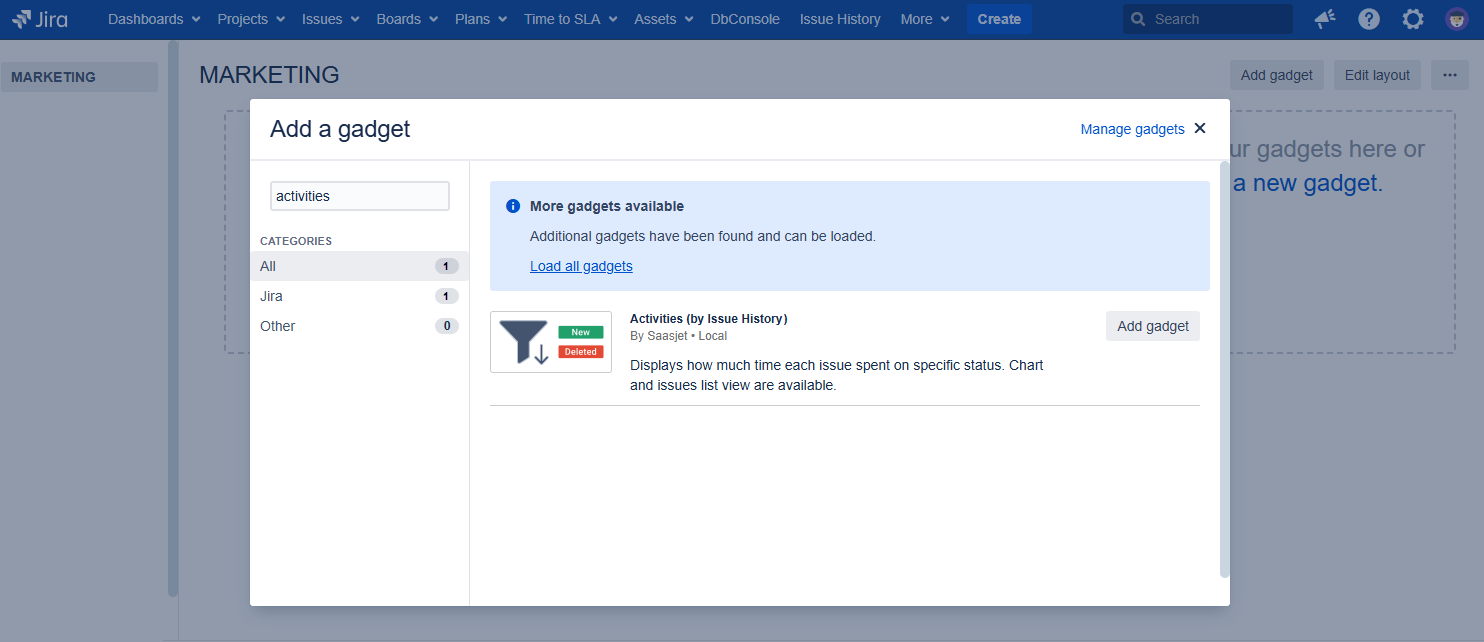Open the user profile avatar
The width and height of the screenshot is (1484, 642).
coord(1456,19)
